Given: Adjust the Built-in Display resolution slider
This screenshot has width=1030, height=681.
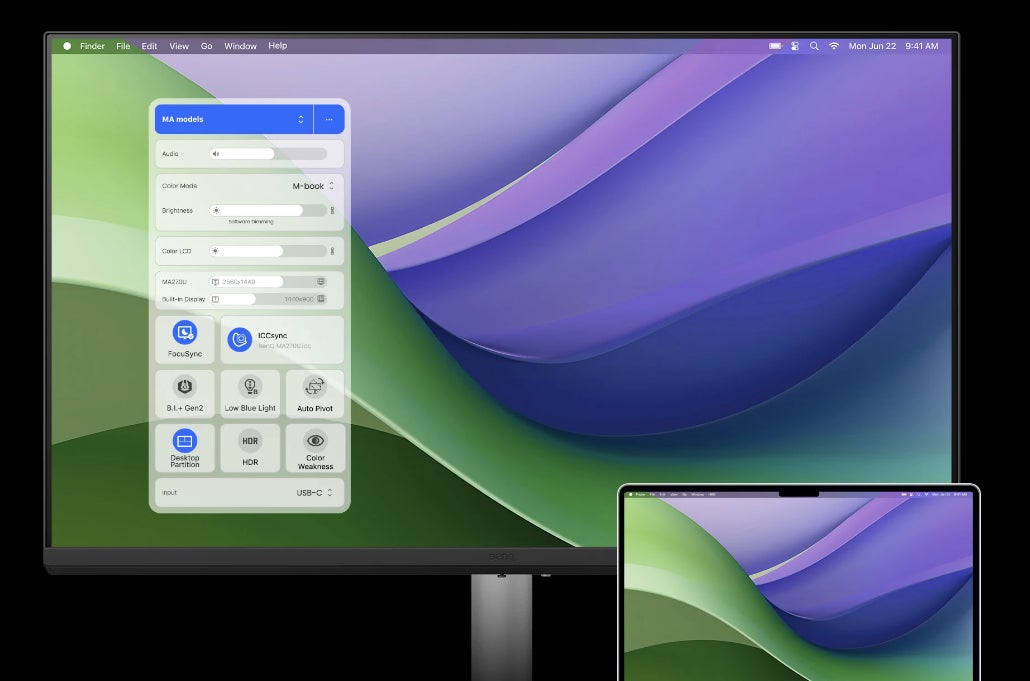Looking at the screenshot, I should pos(268,299).
